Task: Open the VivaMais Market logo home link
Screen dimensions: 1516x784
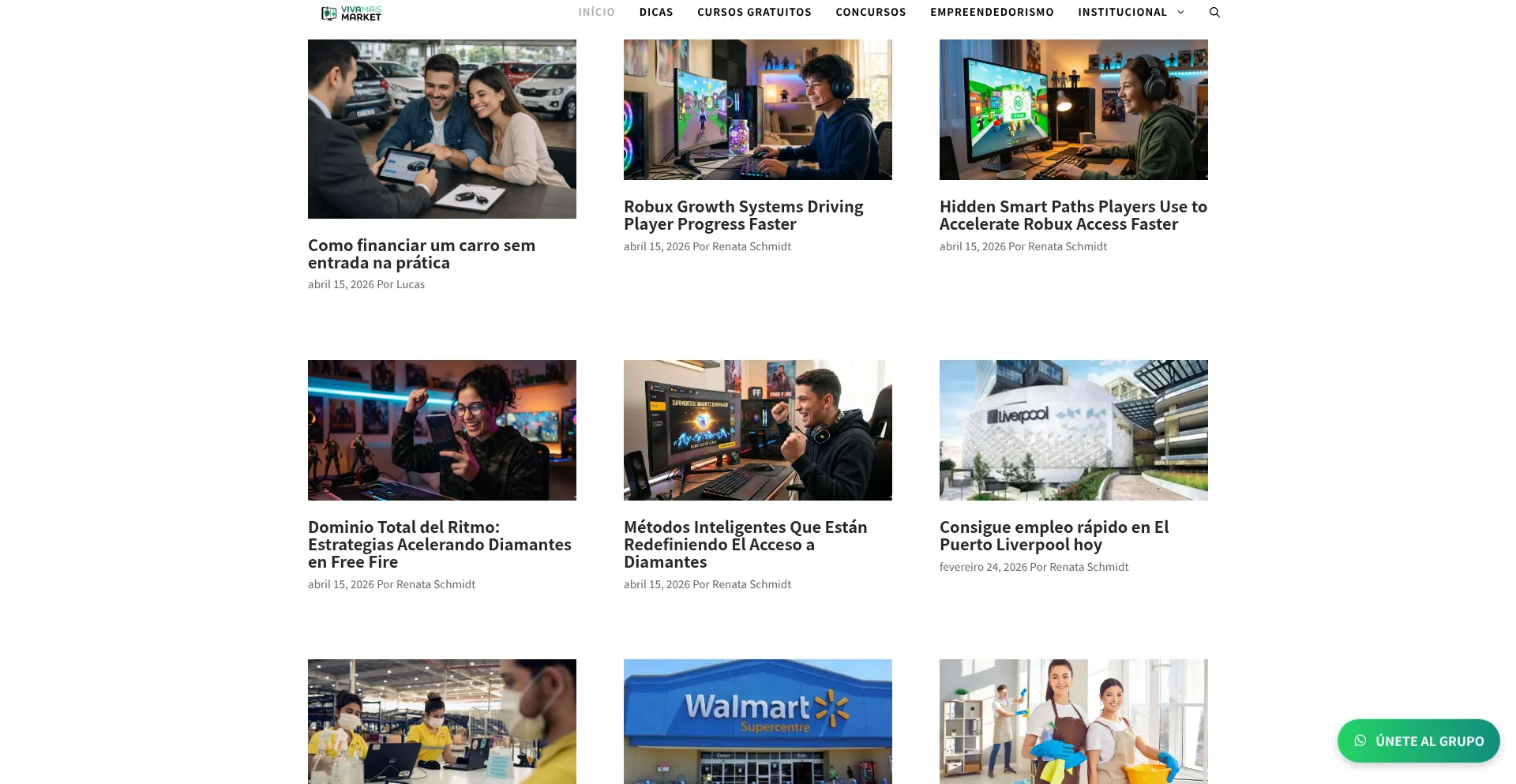Action: click(351, 13)
